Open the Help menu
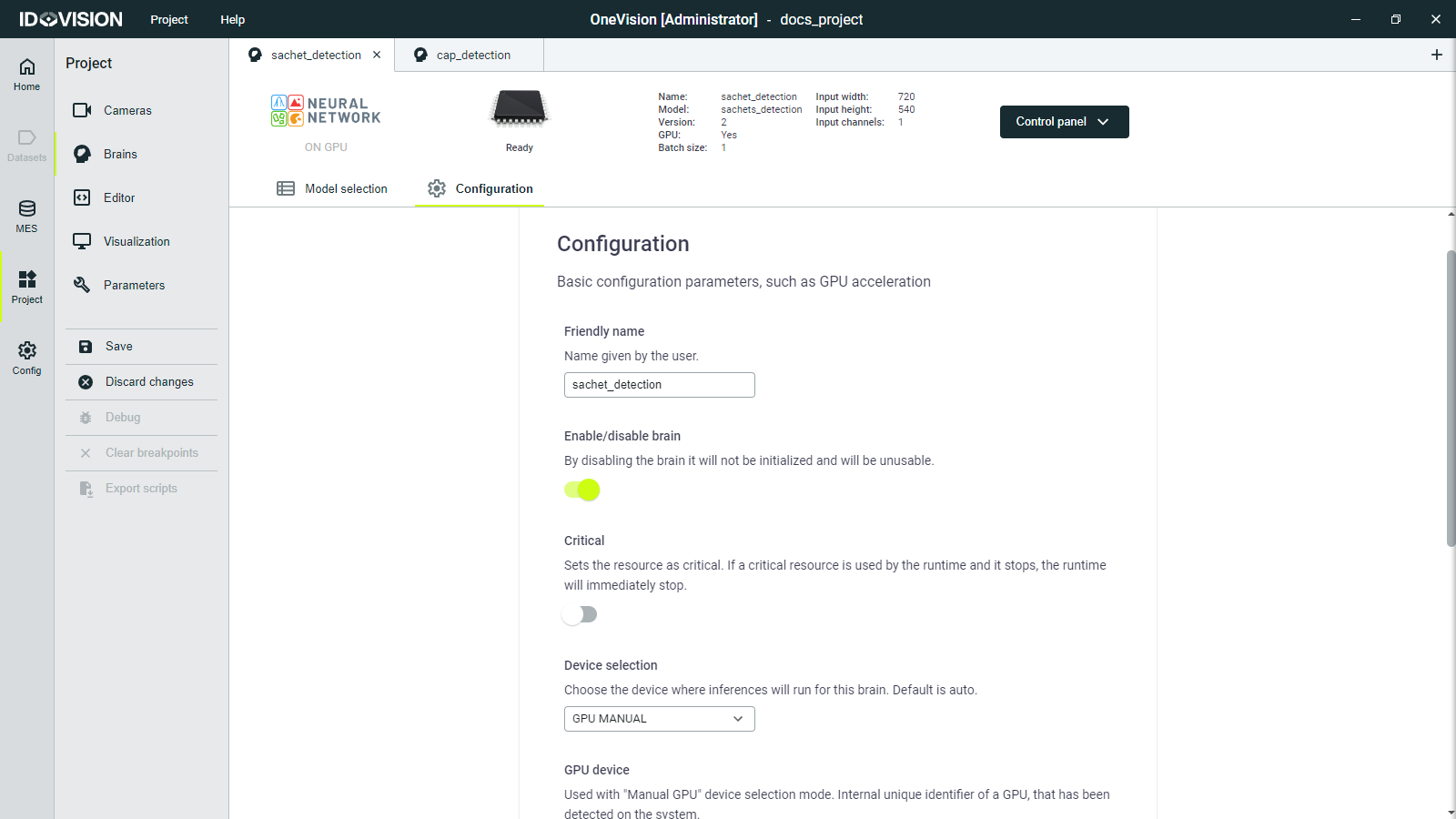 [x=232, y=19]
